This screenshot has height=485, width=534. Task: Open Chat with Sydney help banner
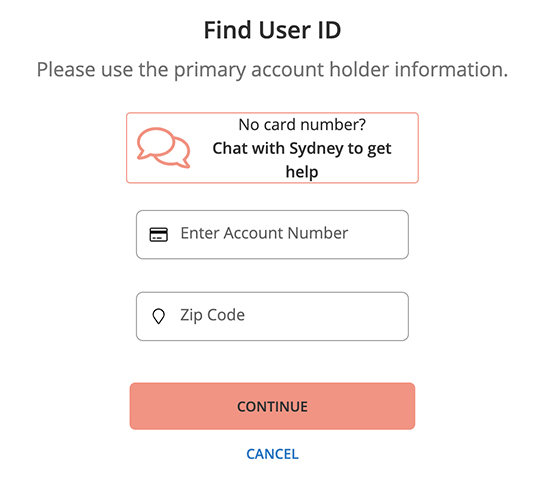[x=272, y=148]
